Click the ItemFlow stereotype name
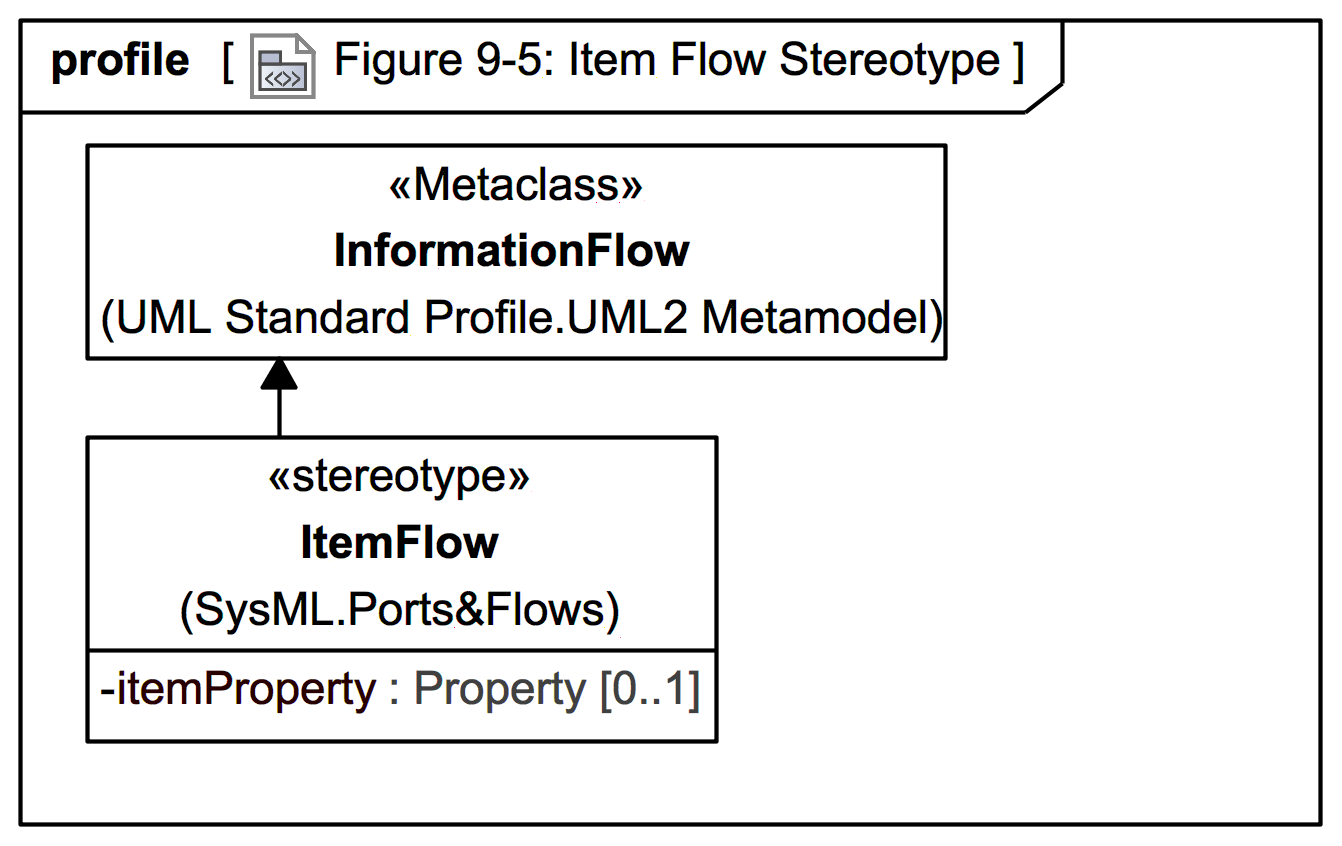The height and width of the screenshot is (846, 1342). point(399,543)
